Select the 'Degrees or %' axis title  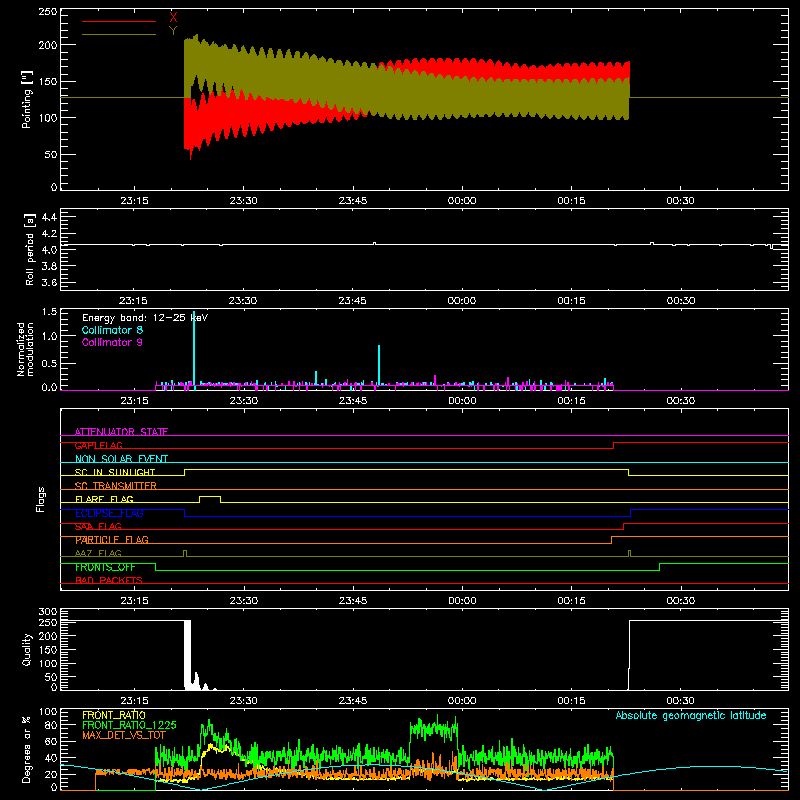27,750
